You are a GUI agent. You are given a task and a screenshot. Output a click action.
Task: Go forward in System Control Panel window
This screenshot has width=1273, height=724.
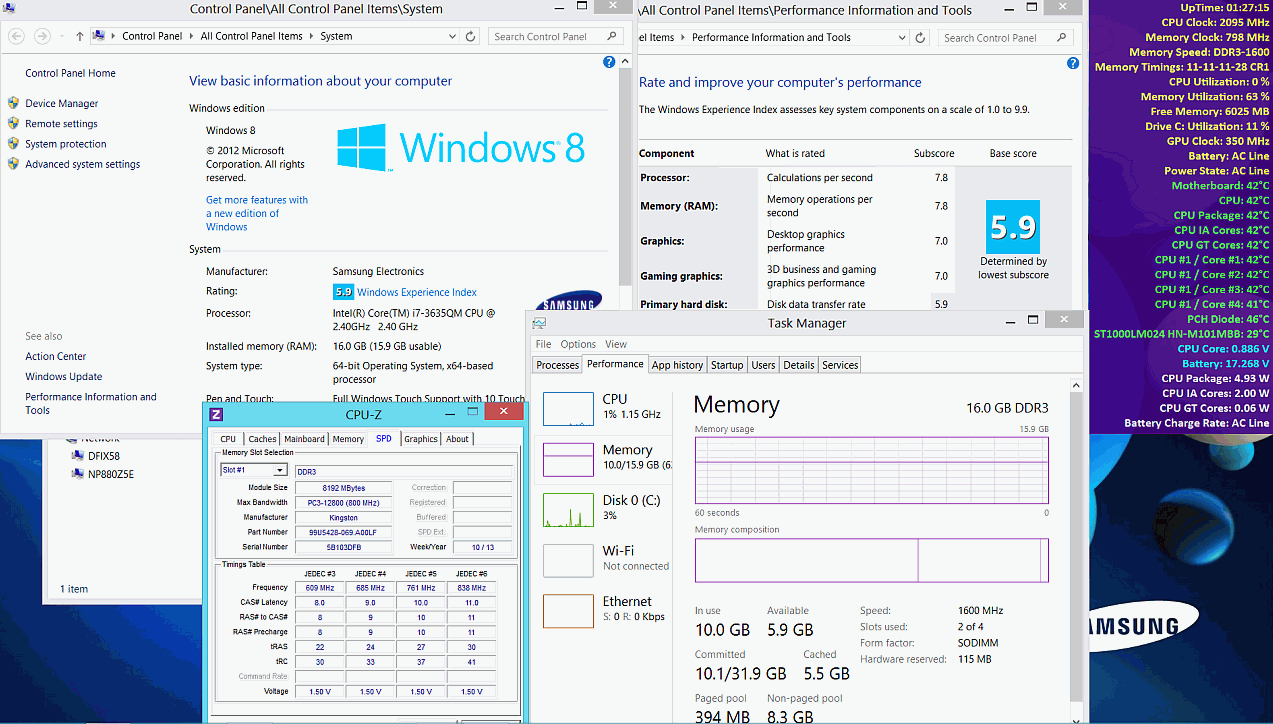[42, 36]
